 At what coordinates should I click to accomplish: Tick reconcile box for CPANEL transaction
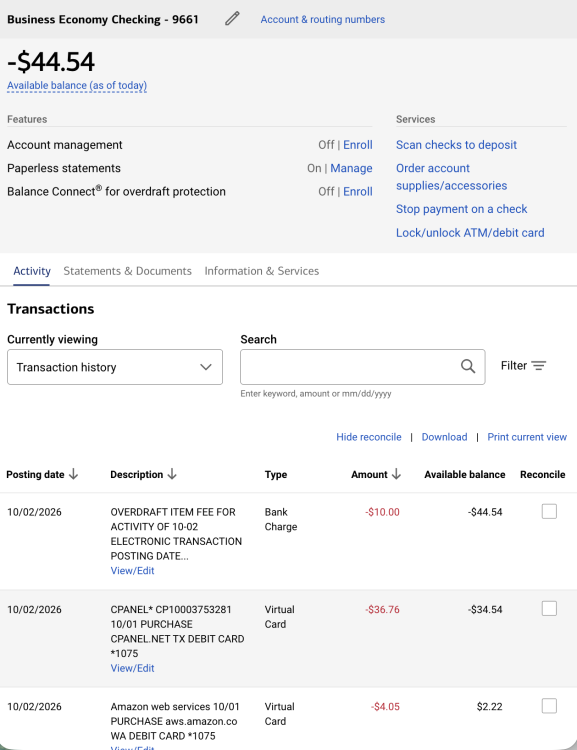549,608
